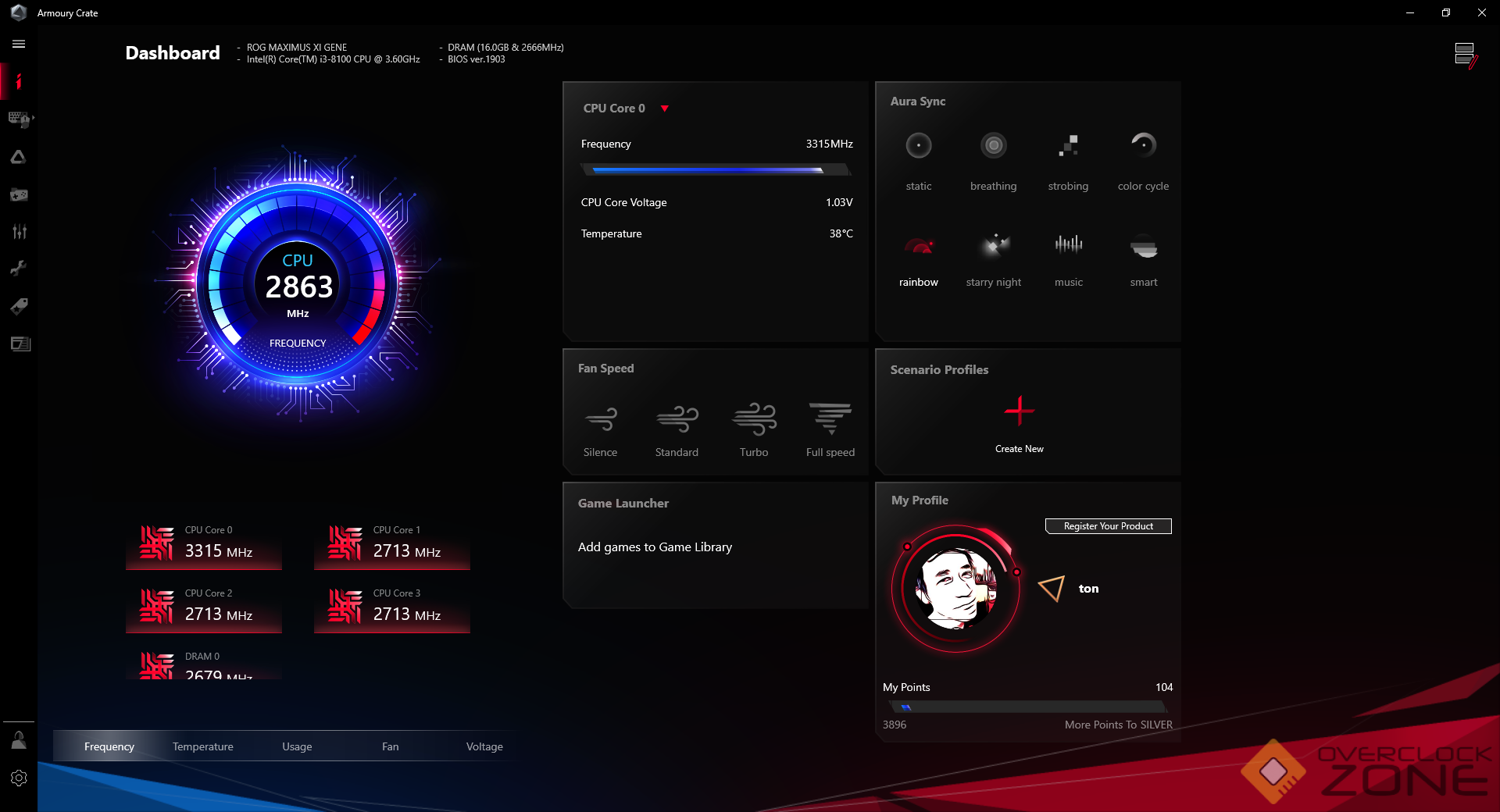Open the wrench Tools icon in sidebar

(19, 269)
